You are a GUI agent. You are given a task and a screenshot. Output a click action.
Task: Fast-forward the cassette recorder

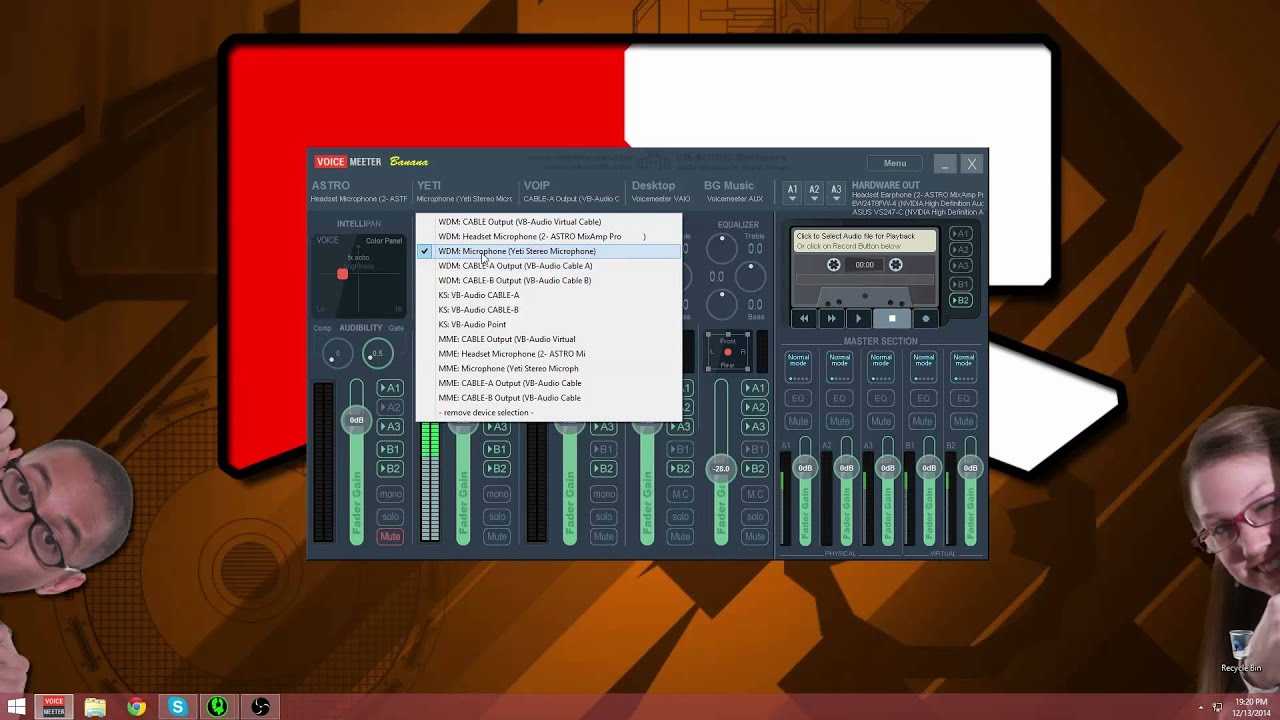[x=831, y=318]
